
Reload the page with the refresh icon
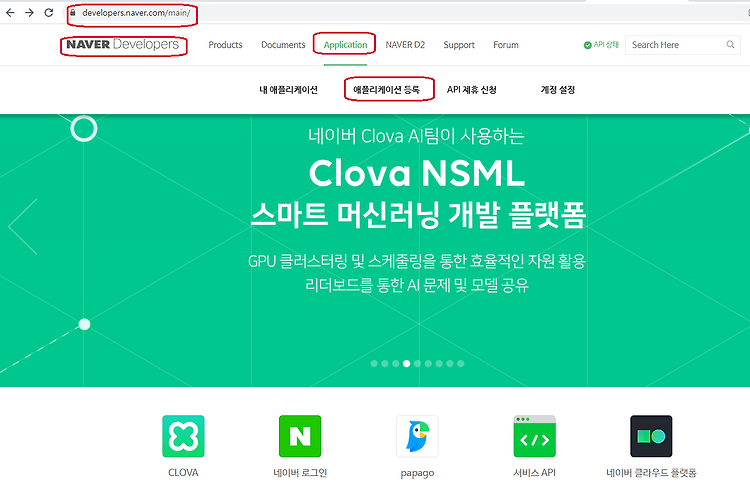(x=49, y=13)
